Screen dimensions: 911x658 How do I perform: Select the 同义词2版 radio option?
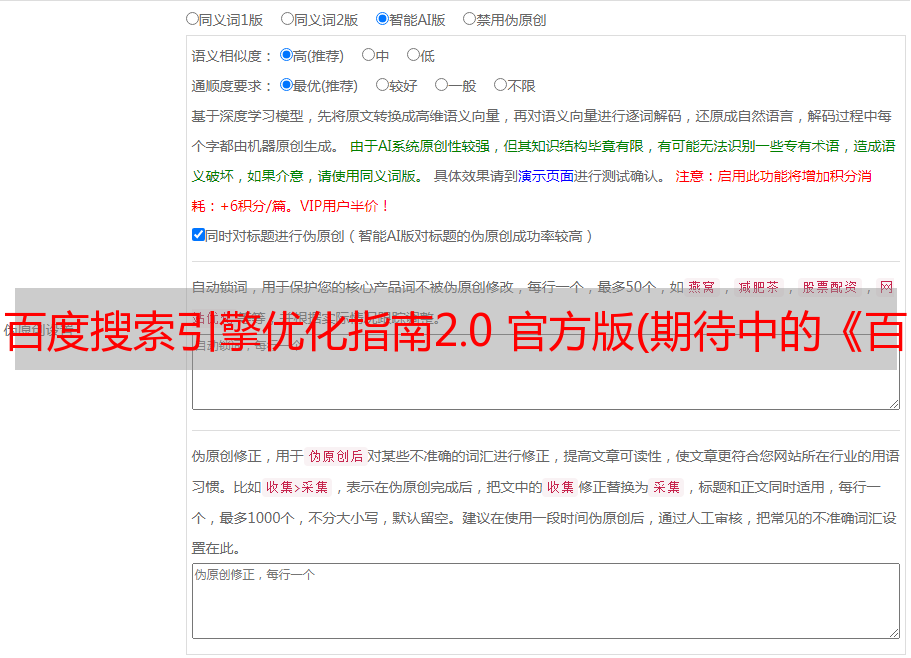[287, 19]
